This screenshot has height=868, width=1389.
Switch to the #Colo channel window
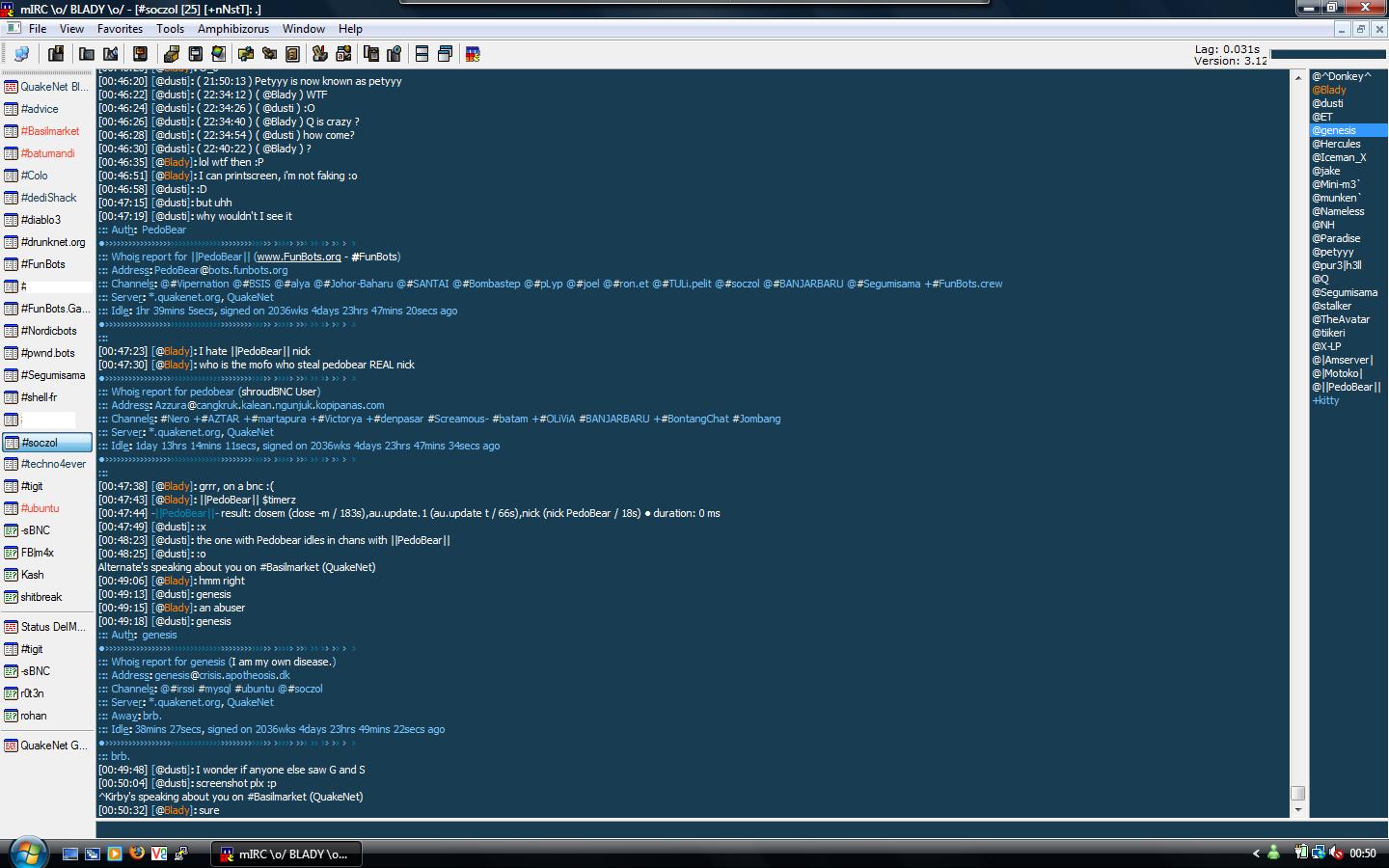click(47, 176)
